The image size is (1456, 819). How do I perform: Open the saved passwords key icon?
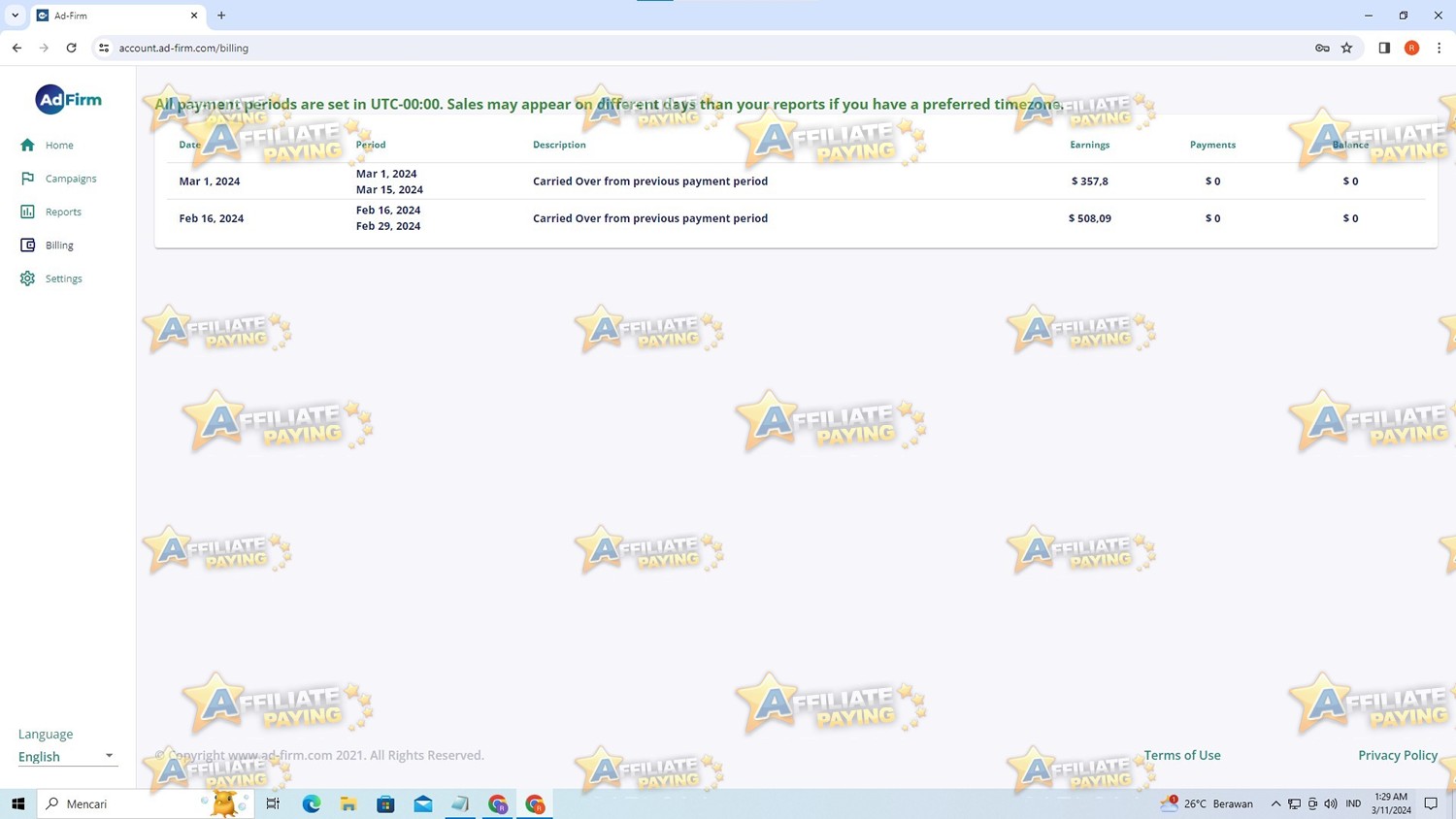1322,48
